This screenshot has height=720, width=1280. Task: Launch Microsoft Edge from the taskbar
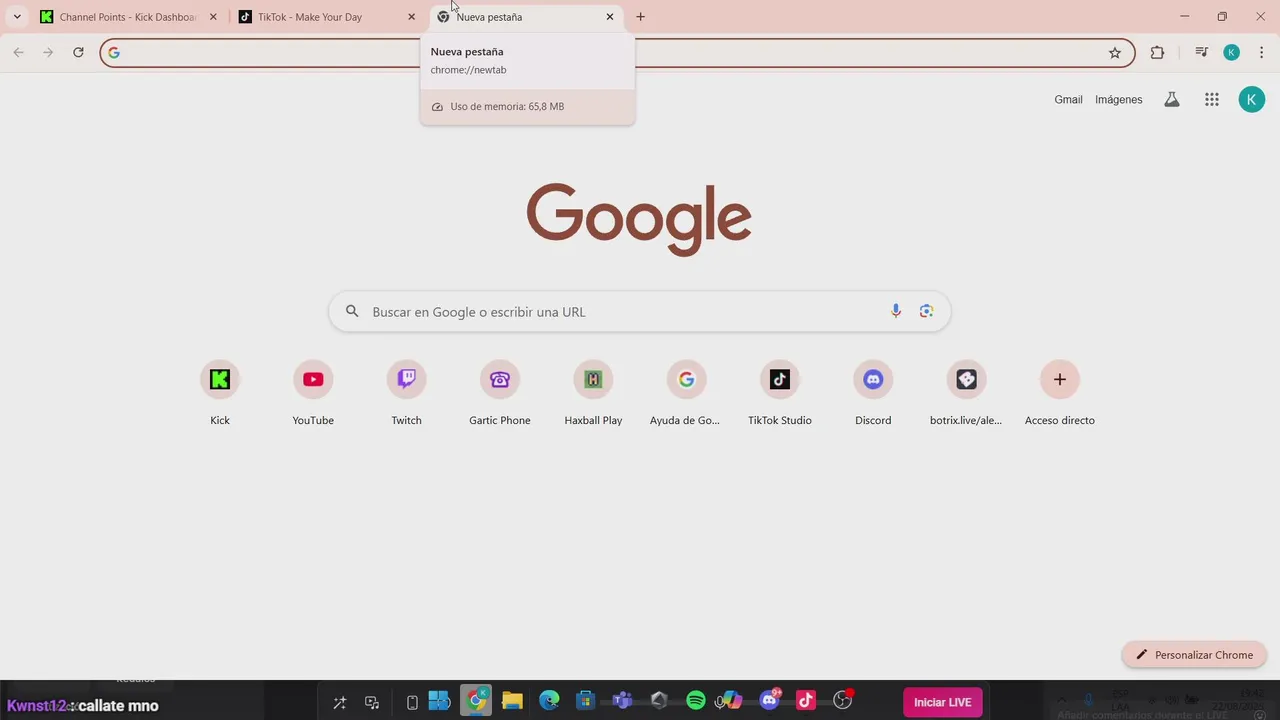[x=549, y=701]
